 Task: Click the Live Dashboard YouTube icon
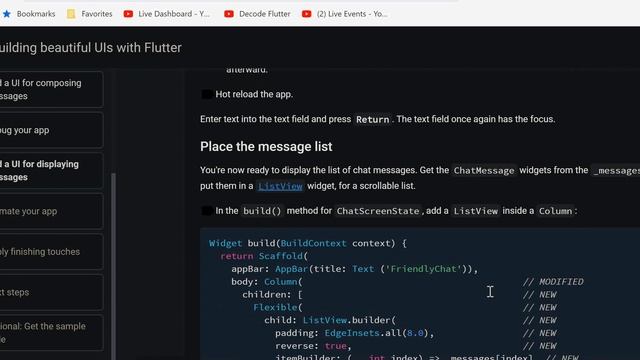coord(128,14)
